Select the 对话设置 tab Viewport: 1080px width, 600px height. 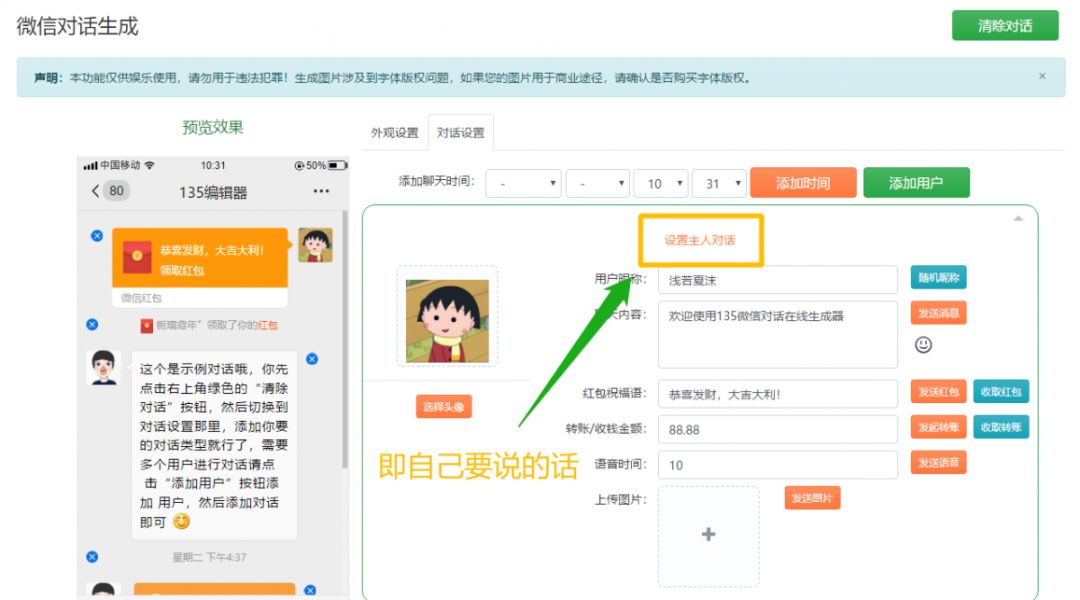pyautogui.click(x=460, y=132)
